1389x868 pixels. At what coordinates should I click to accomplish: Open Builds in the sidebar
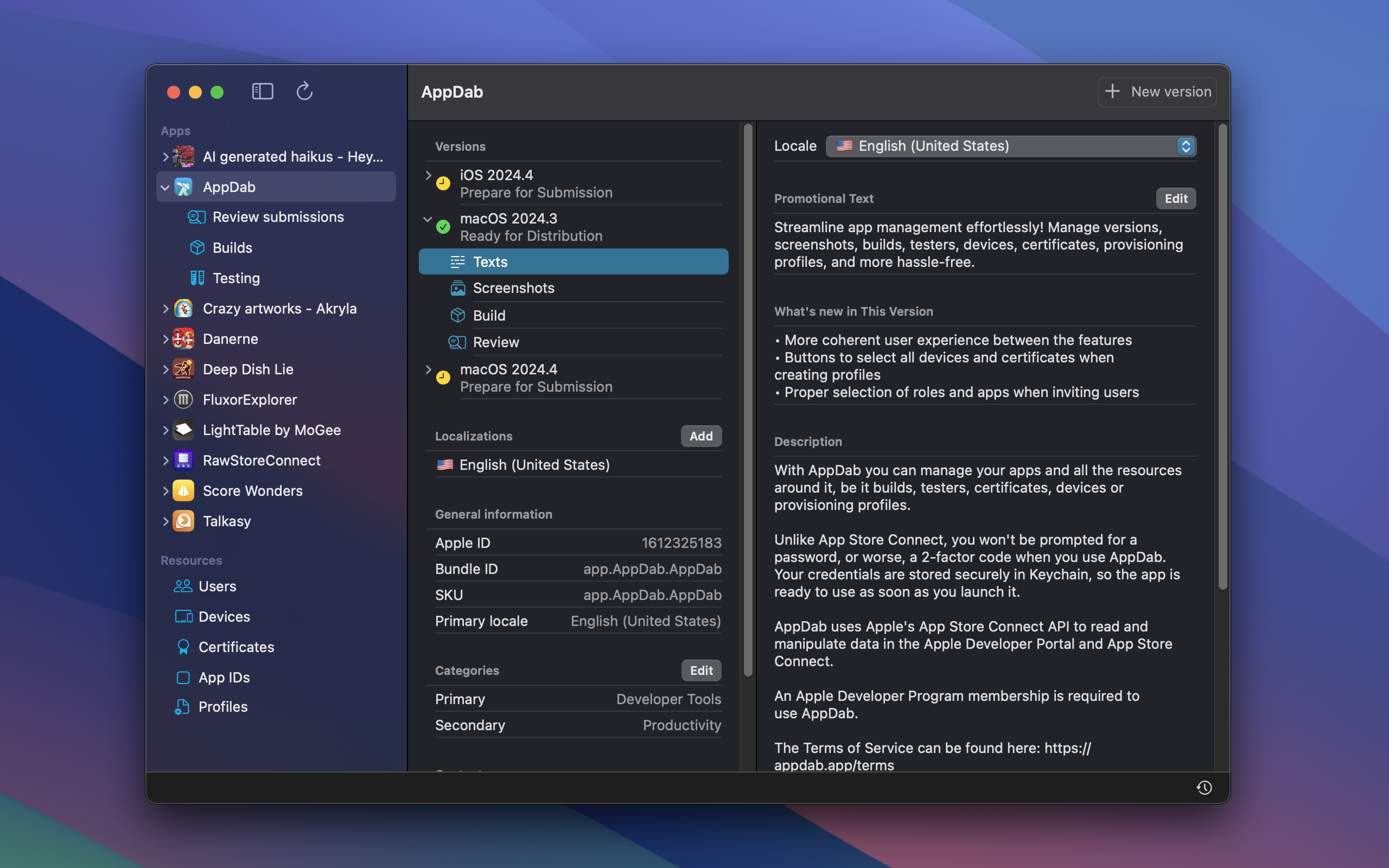pos(232,247)
